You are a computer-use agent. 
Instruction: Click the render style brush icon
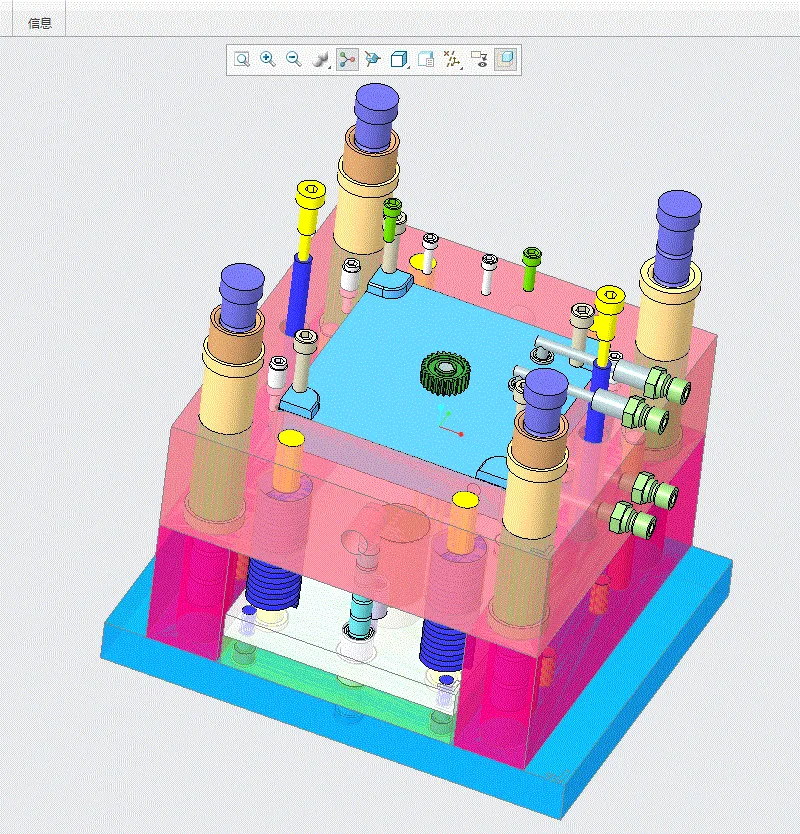318,59
